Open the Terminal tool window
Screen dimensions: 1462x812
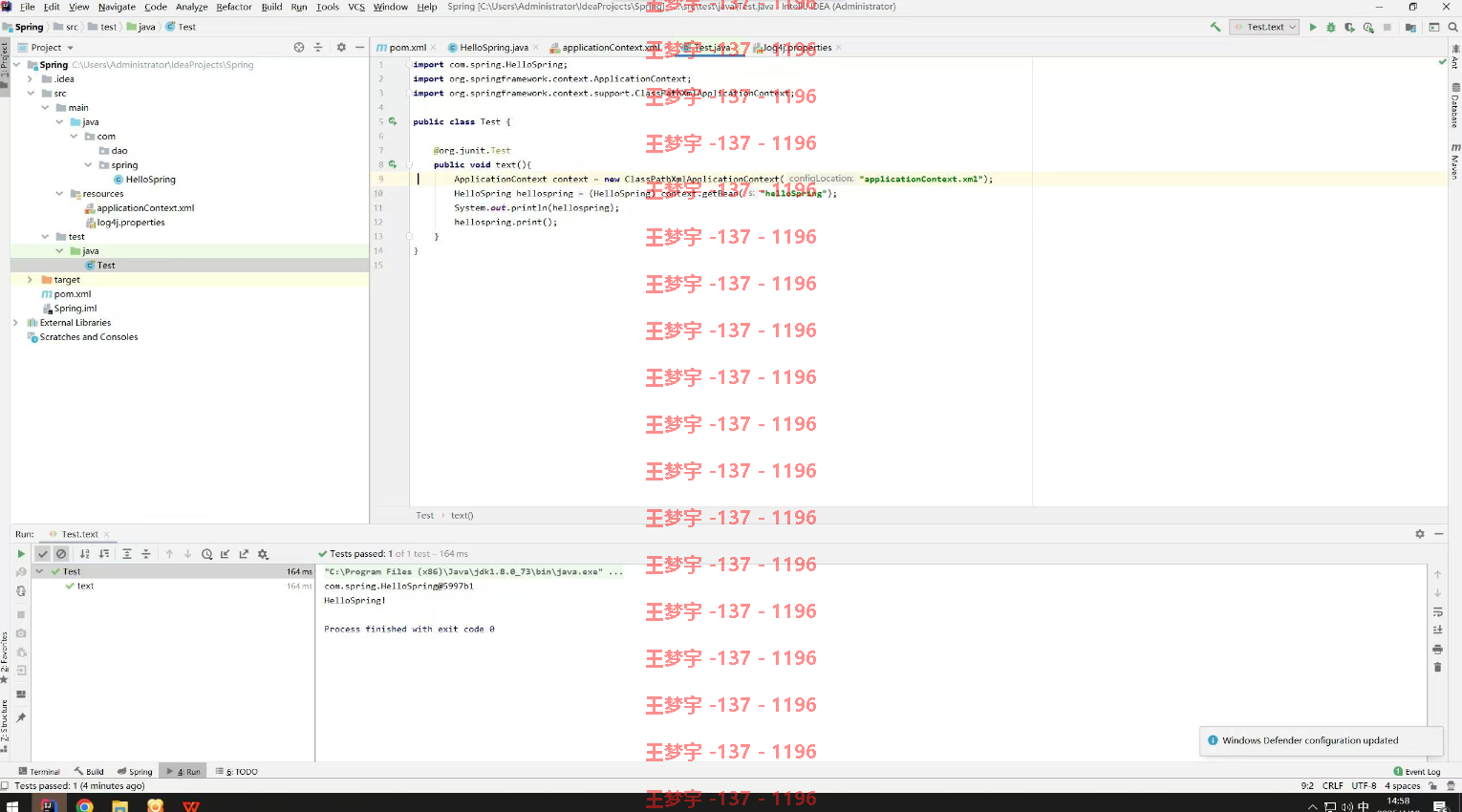39,772
